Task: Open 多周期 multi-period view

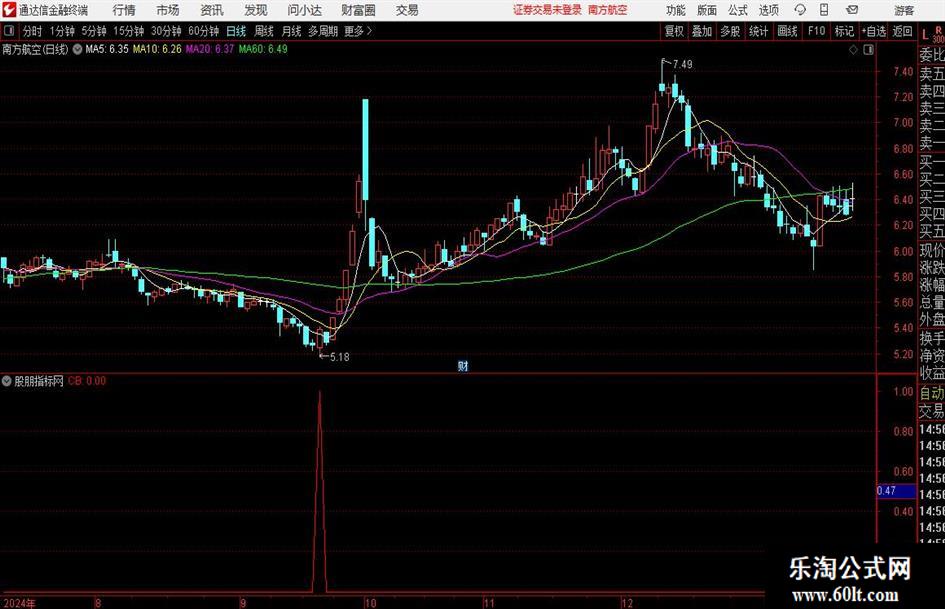Action: 323,31
